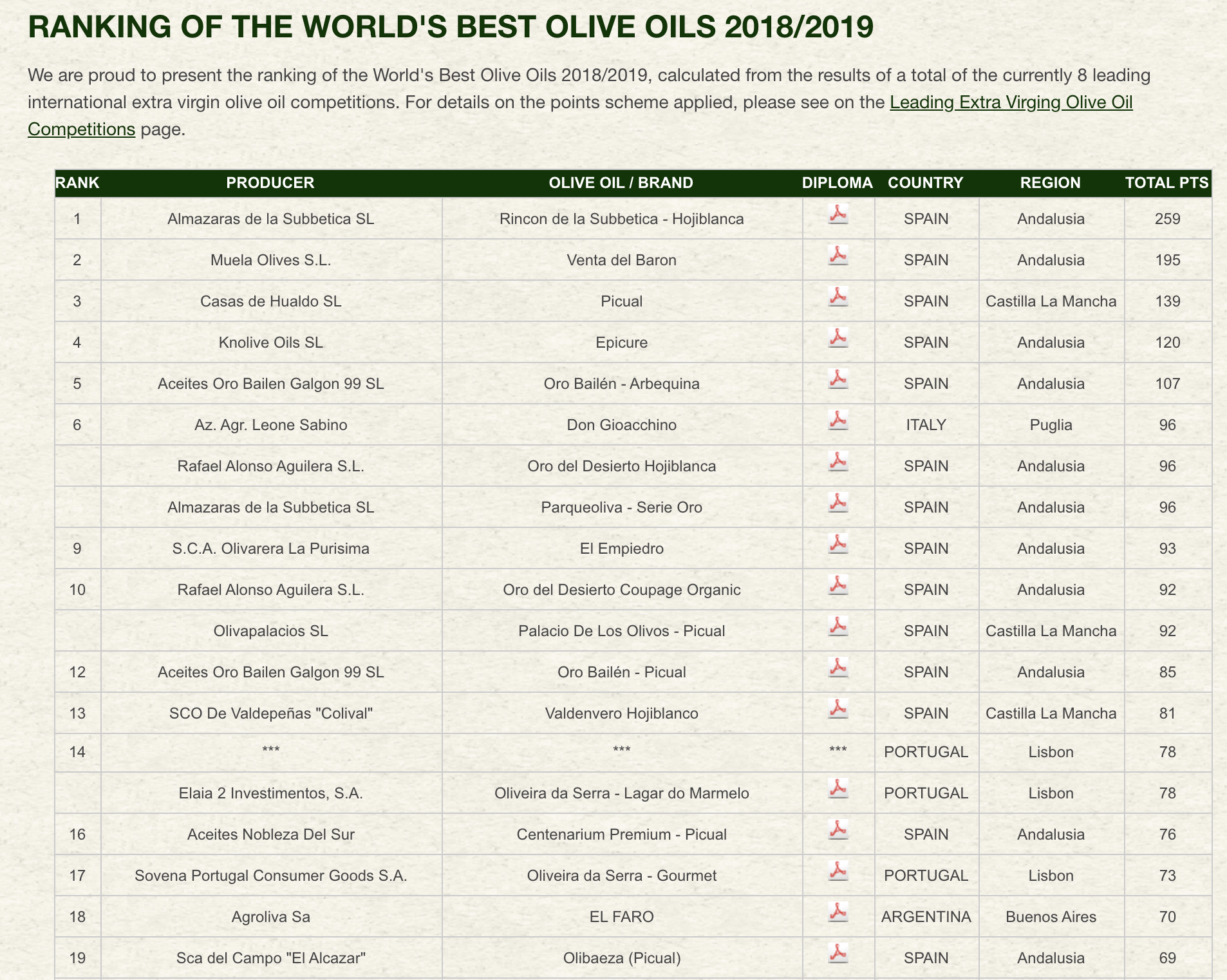Click the page heading Ranking of World's Best Olive Oils

tap(451, 27)
